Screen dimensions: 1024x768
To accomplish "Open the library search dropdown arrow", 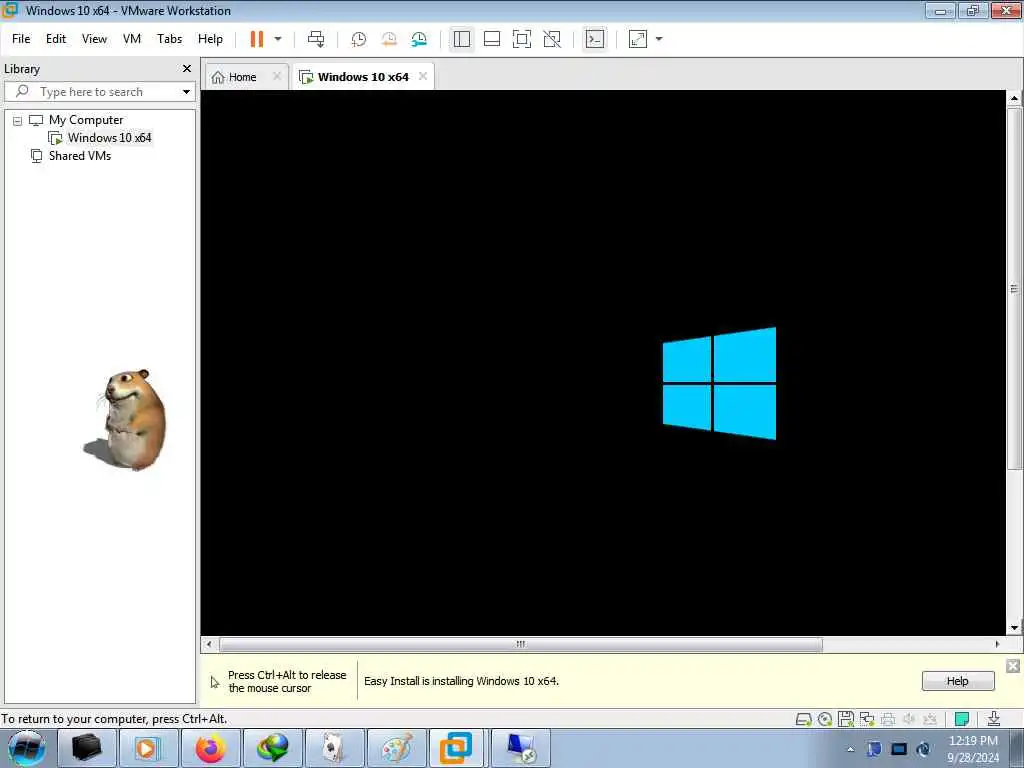I will tap(186, 92).
